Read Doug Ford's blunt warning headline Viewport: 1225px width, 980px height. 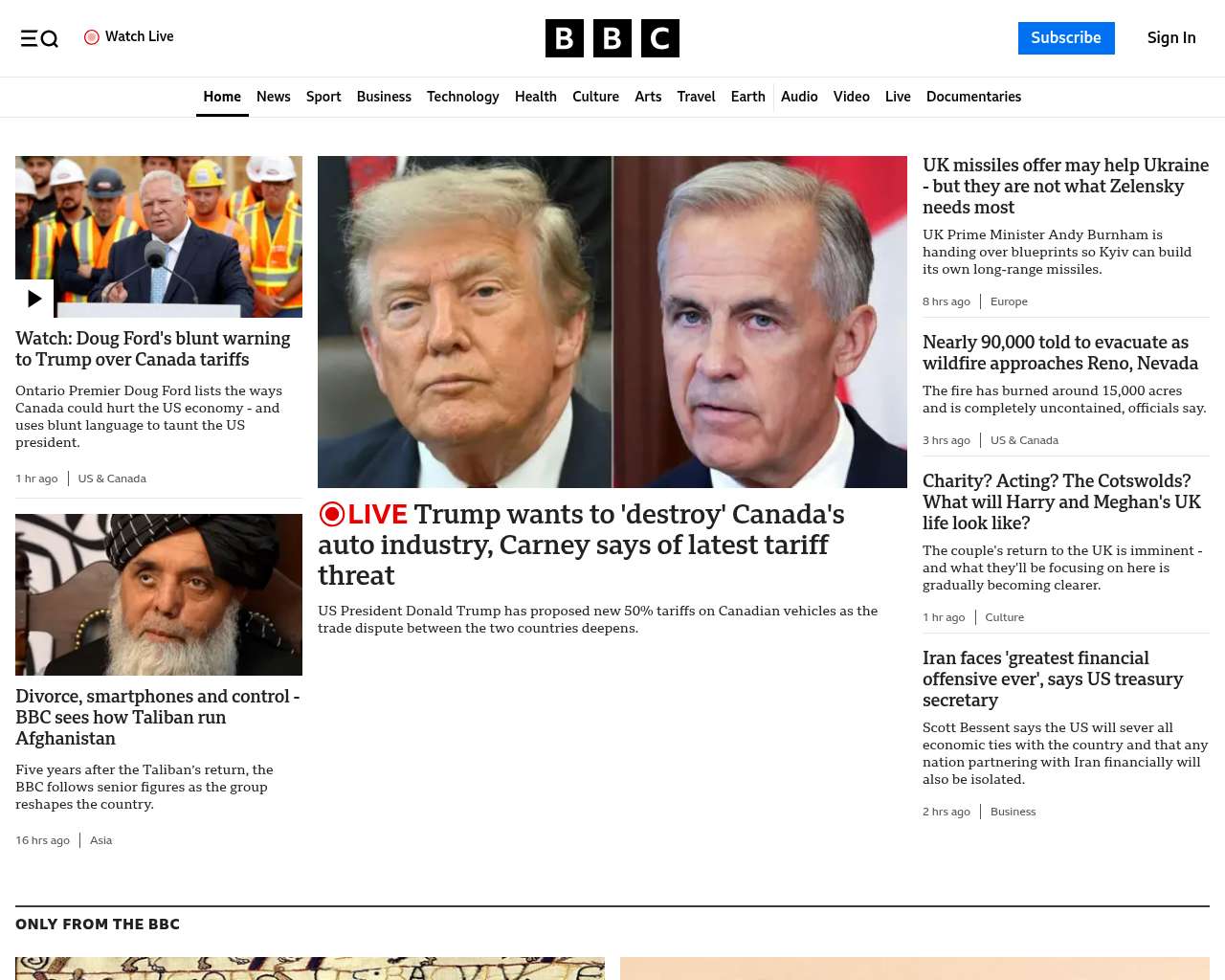(153, 349)
